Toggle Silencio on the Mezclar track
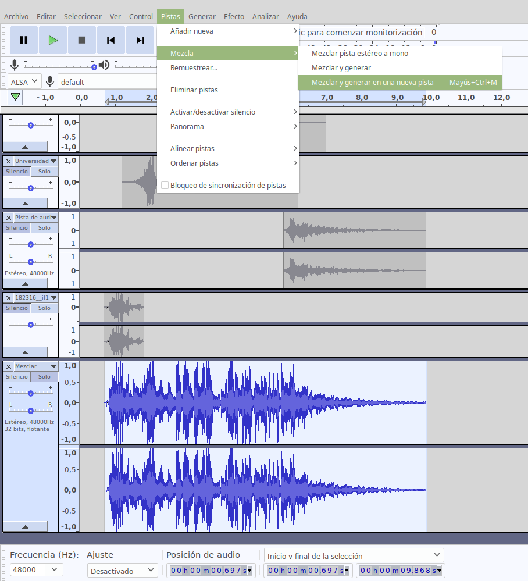The width and height of the screenshot is (528, 581). (17, 377)
